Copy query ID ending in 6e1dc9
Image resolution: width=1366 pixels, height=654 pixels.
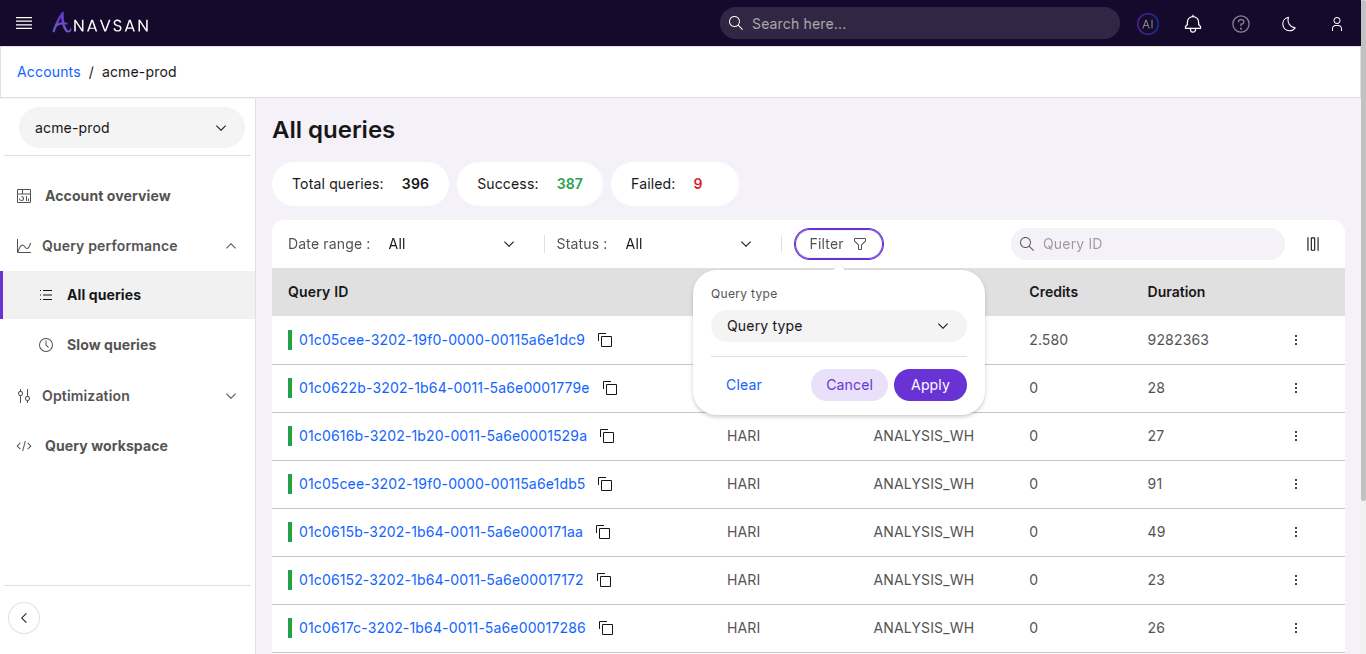605,340
